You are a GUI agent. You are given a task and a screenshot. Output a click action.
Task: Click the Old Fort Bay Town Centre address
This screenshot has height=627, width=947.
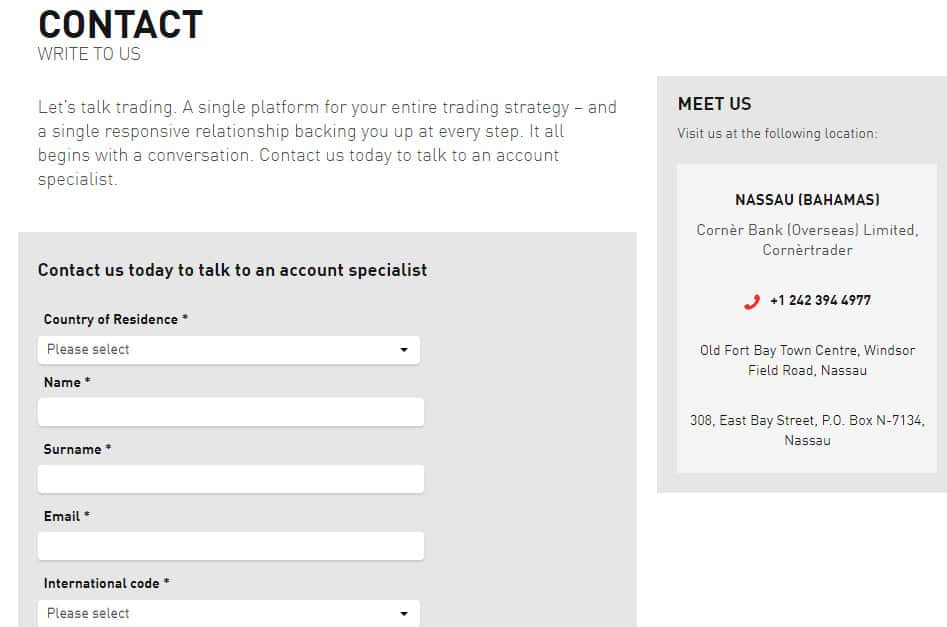[x=807, y=360]
